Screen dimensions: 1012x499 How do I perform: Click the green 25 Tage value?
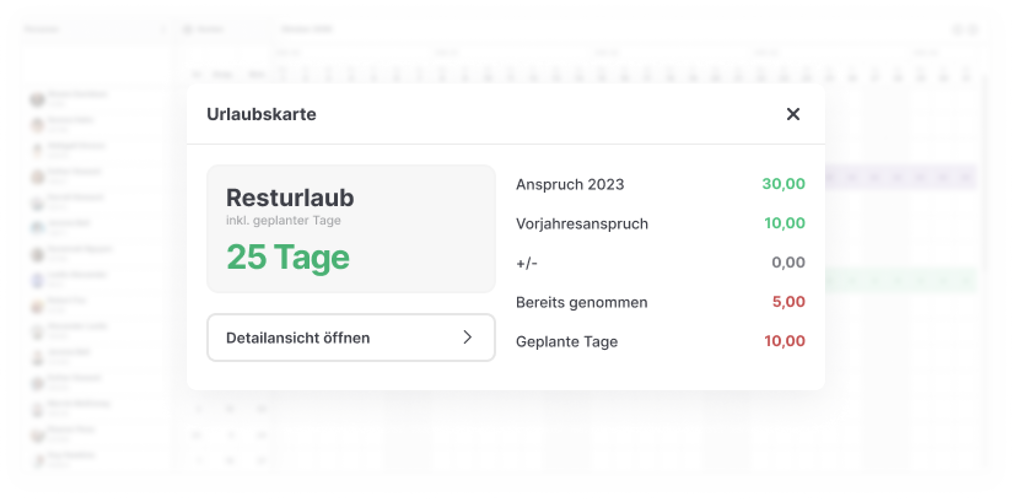click(x=287, y=257)
